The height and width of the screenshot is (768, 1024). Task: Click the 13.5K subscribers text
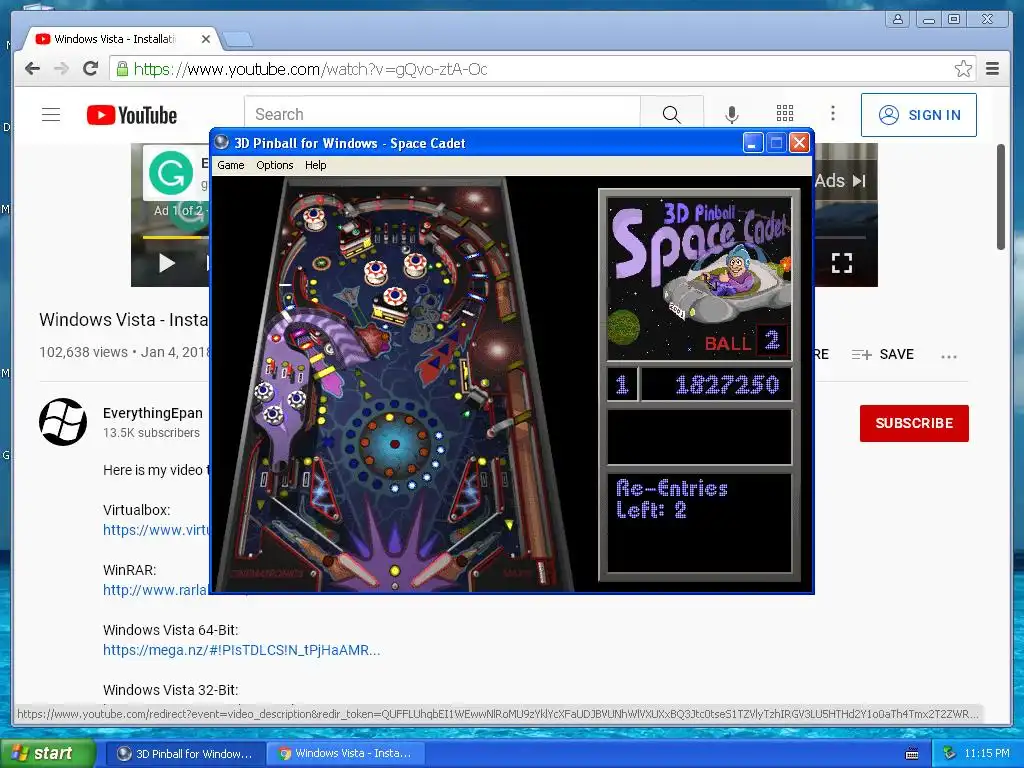point(151,432)
